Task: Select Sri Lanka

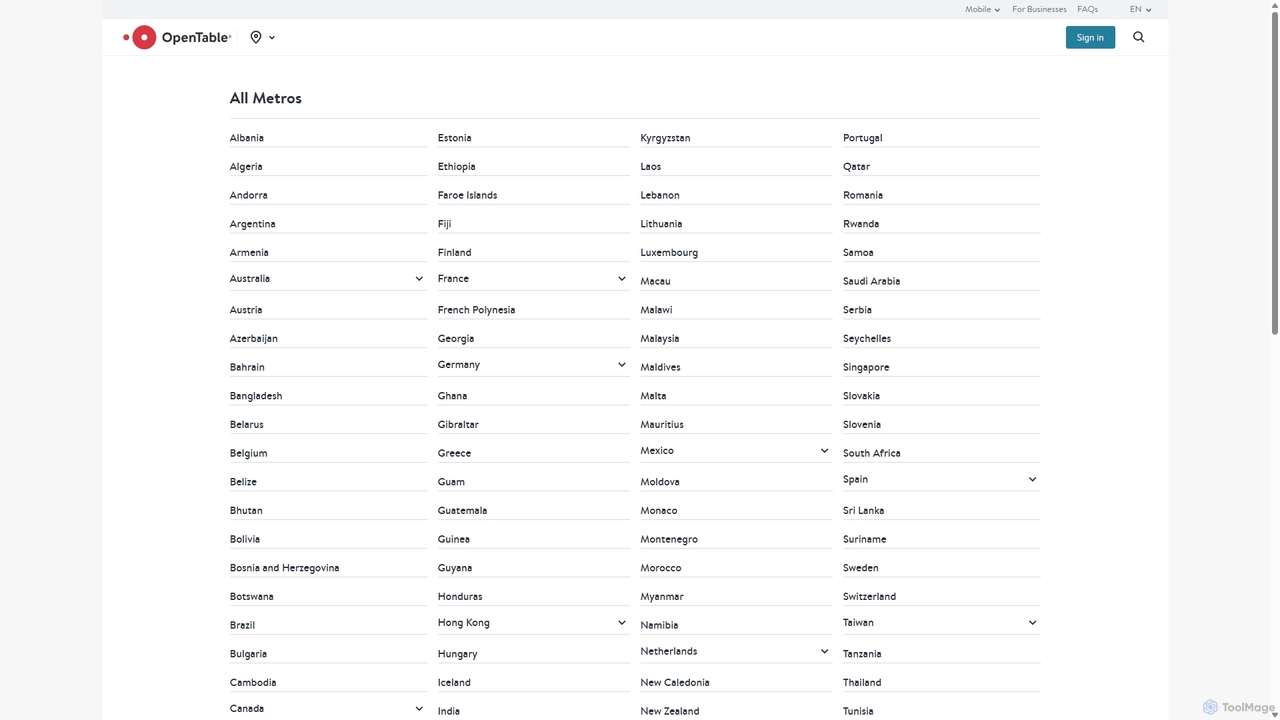Action: coord(863,511)
